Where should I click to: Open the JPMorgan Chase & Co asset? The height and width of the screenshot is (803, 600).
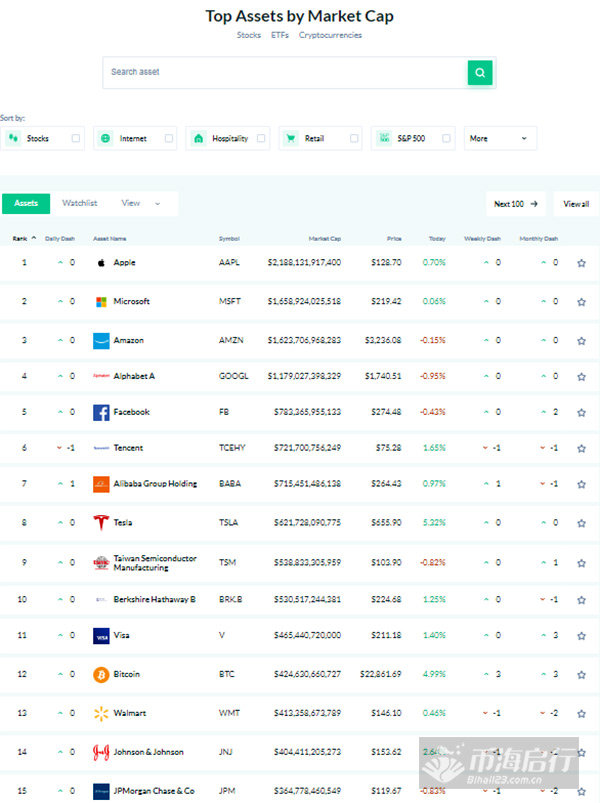[x=154, y=791]
